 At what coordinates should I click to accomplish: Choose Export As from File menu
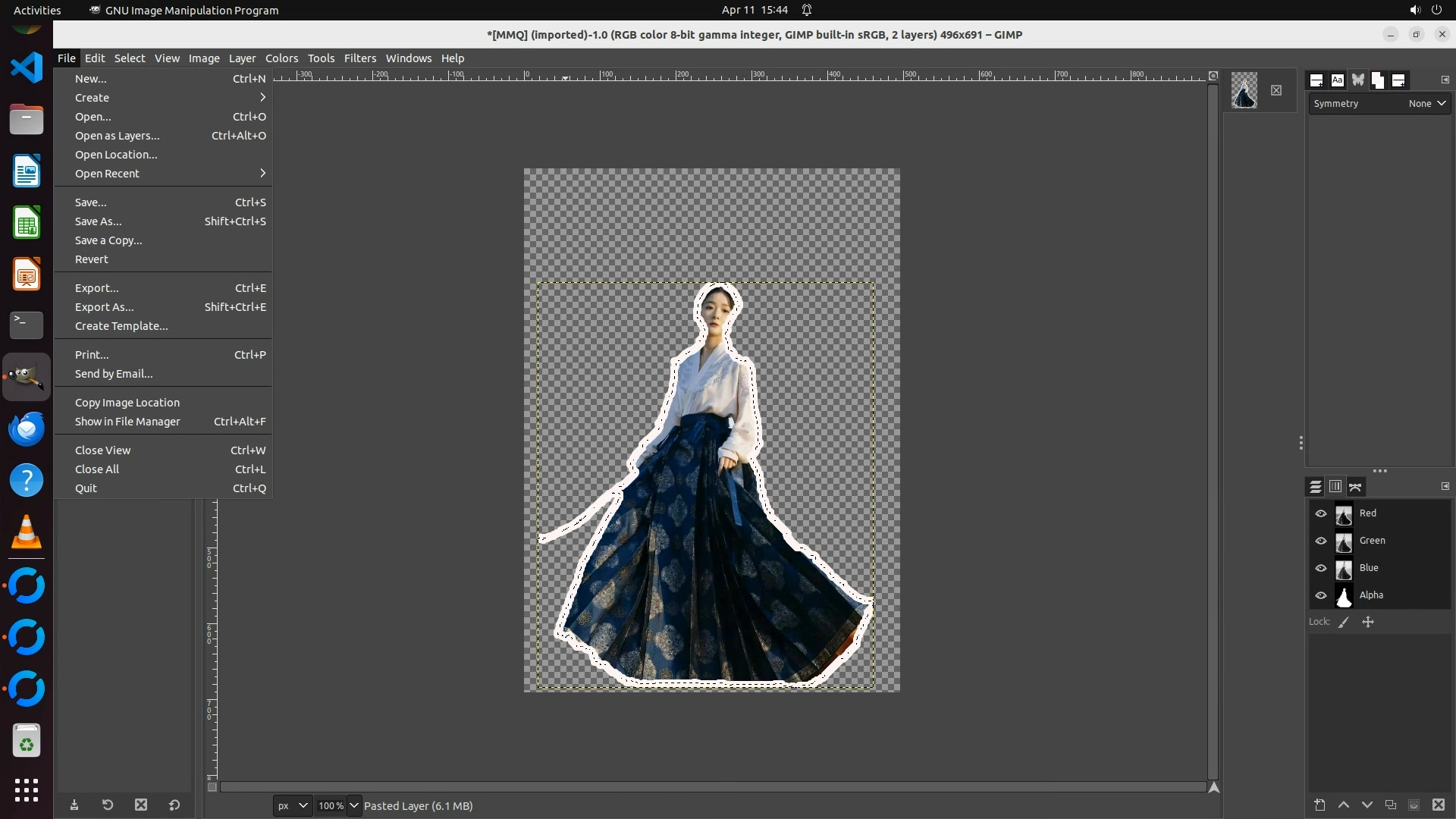(x=105, y=307)
